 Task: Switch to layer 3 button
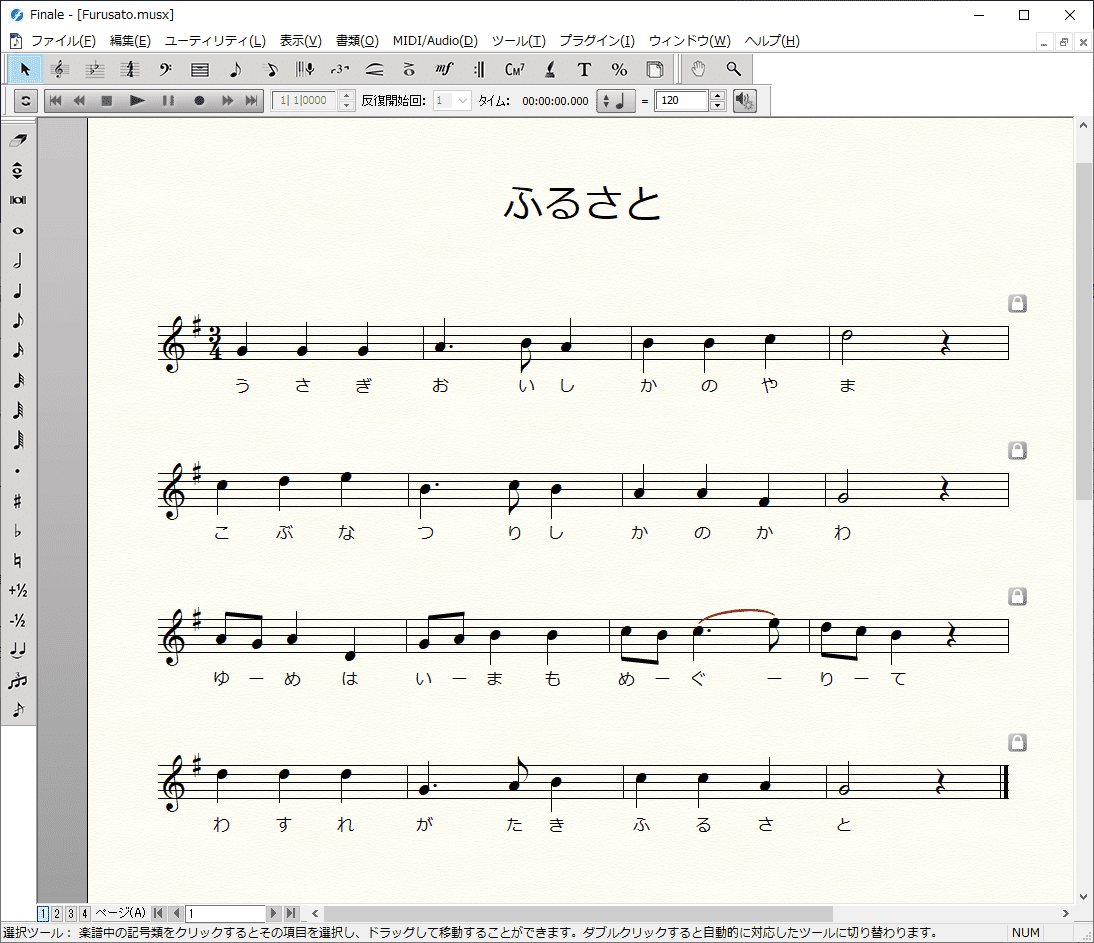(70, 913)
